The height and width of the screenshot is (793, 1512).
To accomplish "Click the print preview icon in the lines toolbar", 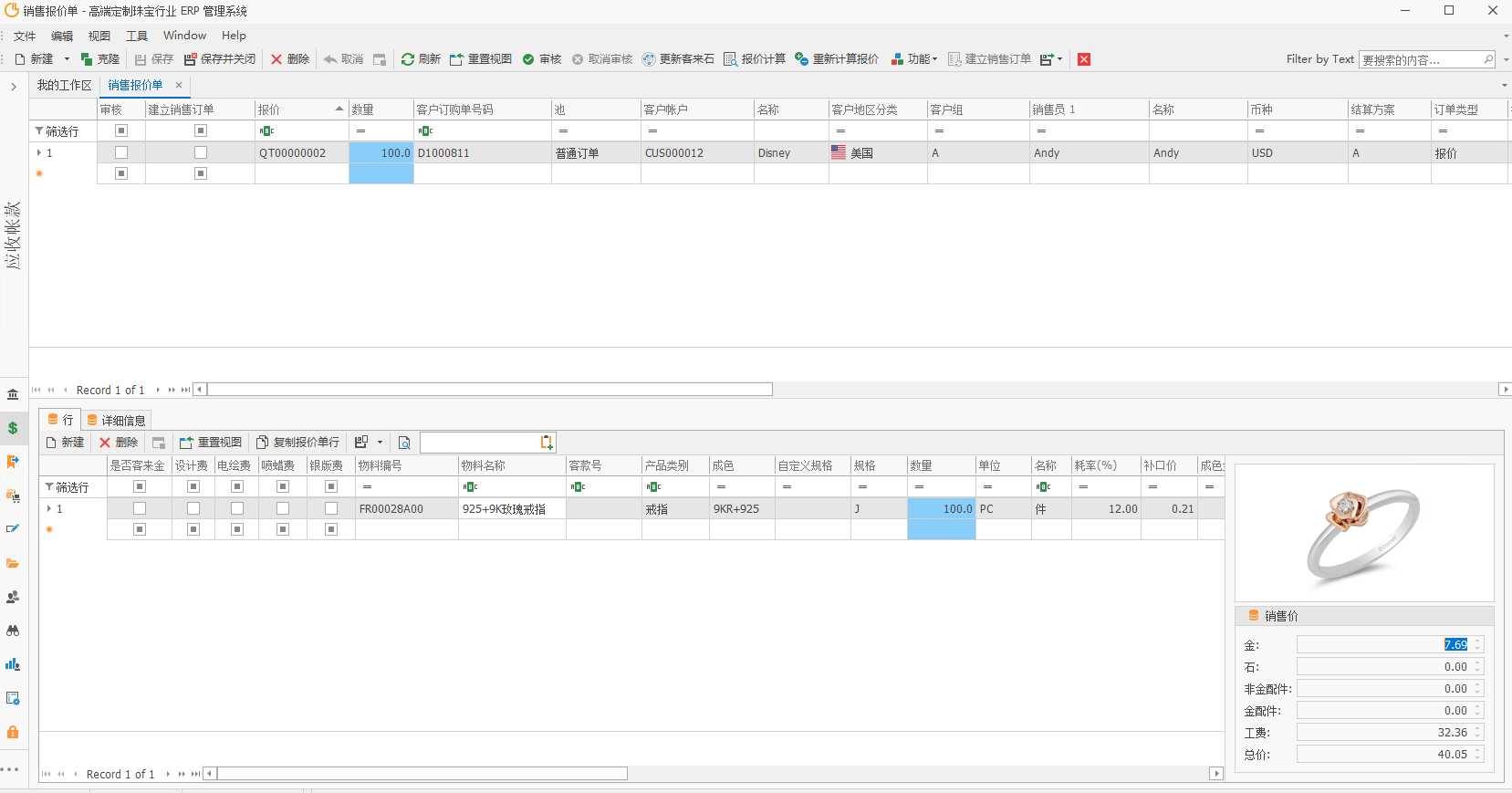I will tap(404, 443).
